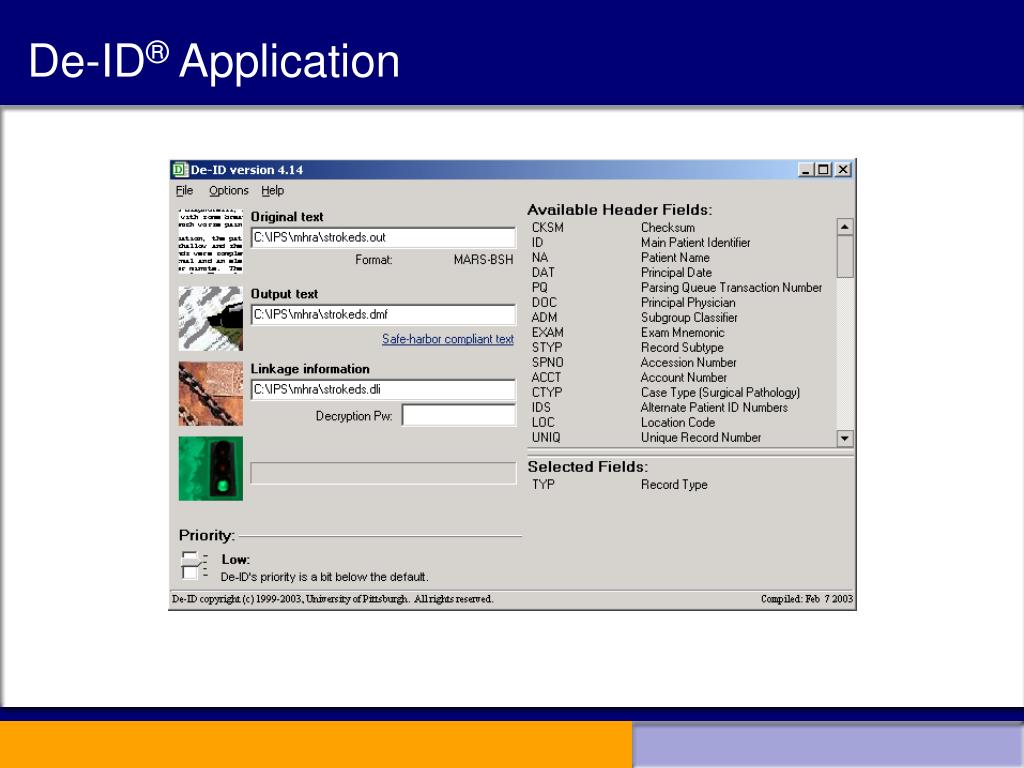Maximize the De-ID window

tap(824, 170)
